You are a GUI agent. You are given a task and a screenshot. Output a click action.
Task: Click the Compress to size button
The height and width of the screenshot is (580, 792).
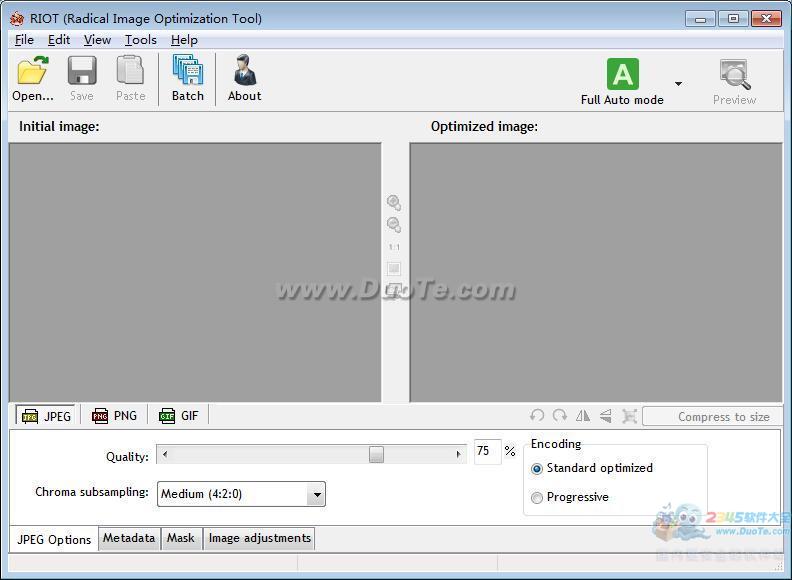pos(712,417)
